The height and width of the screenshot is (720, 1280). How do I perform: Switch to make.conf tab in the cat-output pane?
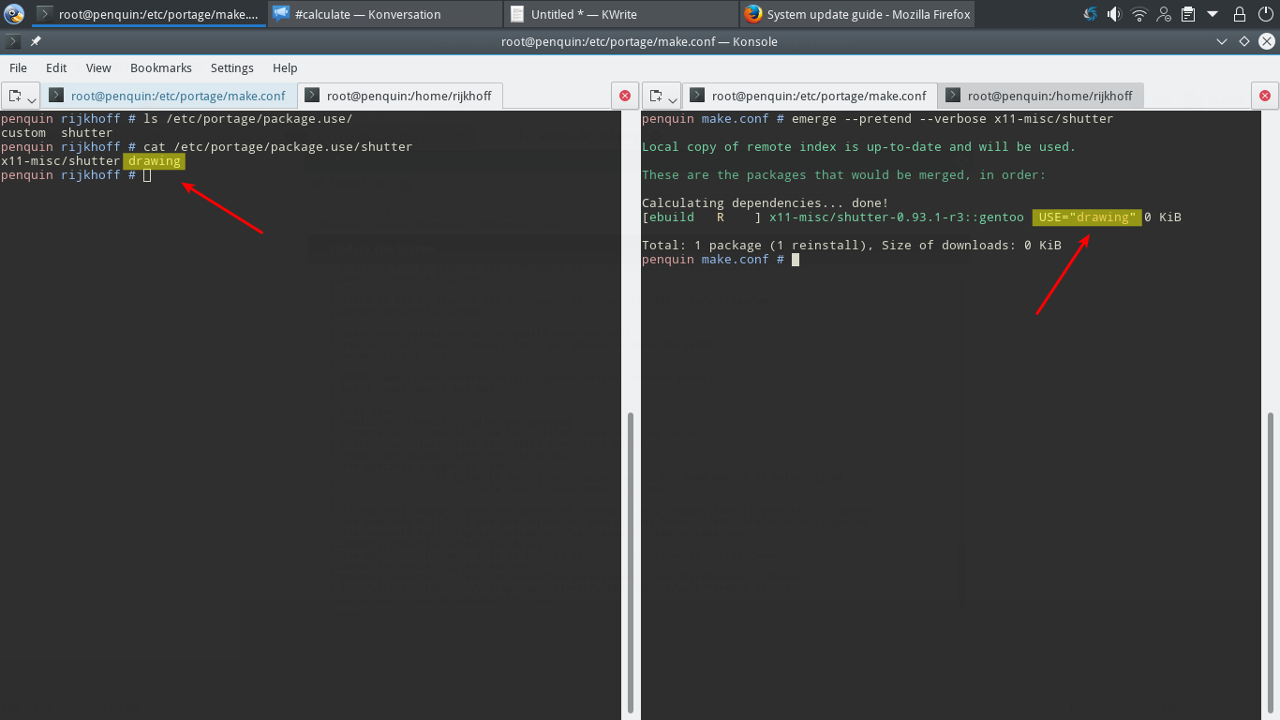[169, 96]
